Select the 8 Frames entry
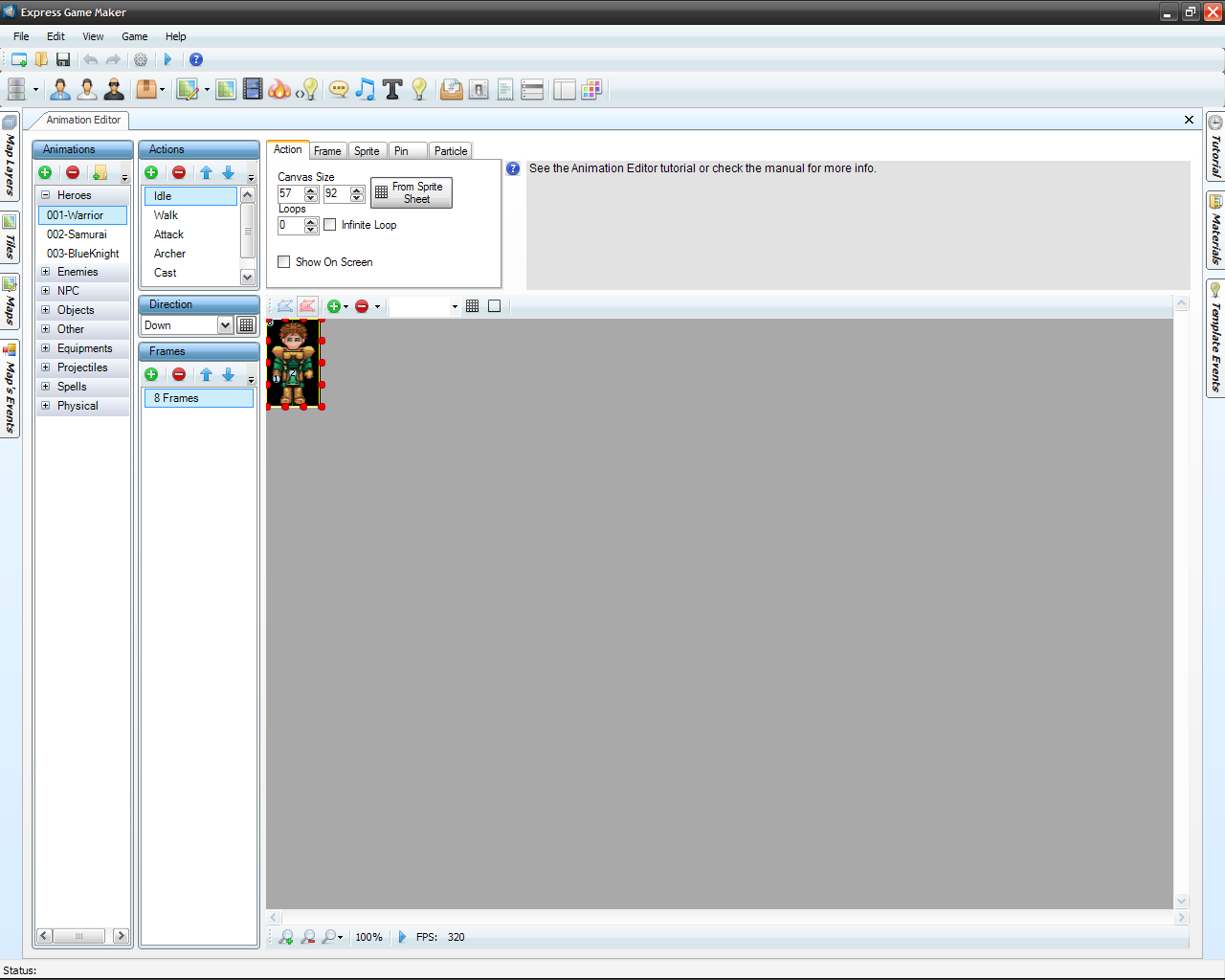The width and height of the screenshot is (1225, 980). point(199,398)
